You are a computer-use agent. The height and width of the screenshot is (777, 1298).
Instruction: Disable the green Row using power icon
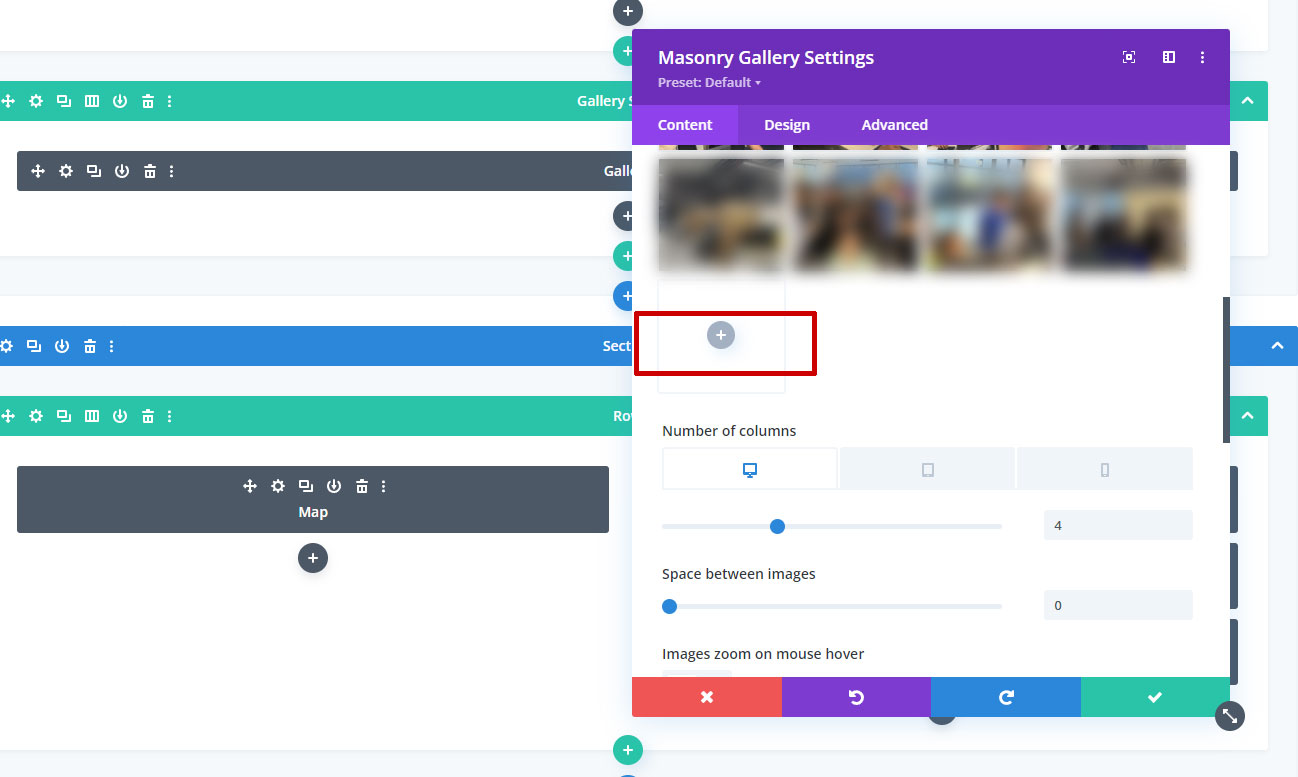pyautogui.click(x=120, y=416)
